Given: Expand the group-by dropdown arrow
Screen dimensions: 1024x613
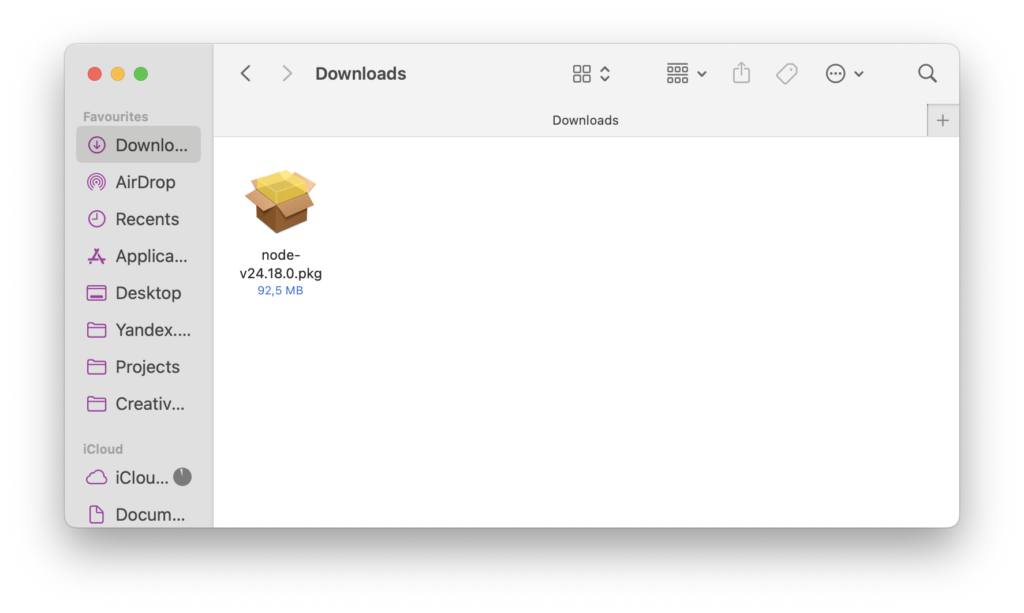Looking at the screenshot, I should 702,74.
